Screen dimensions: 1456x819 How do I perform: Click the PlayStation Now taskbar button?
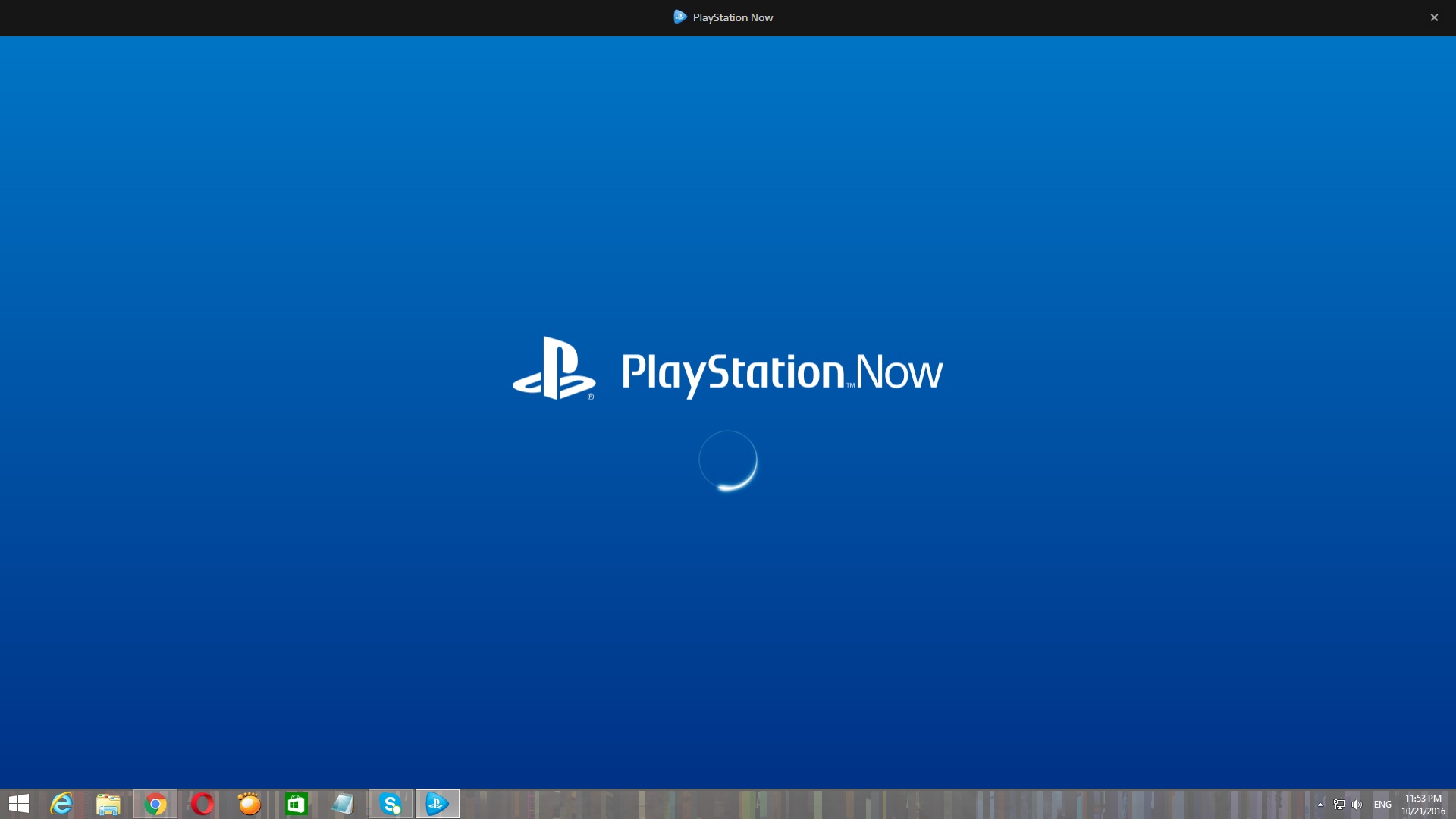(438, 804)
